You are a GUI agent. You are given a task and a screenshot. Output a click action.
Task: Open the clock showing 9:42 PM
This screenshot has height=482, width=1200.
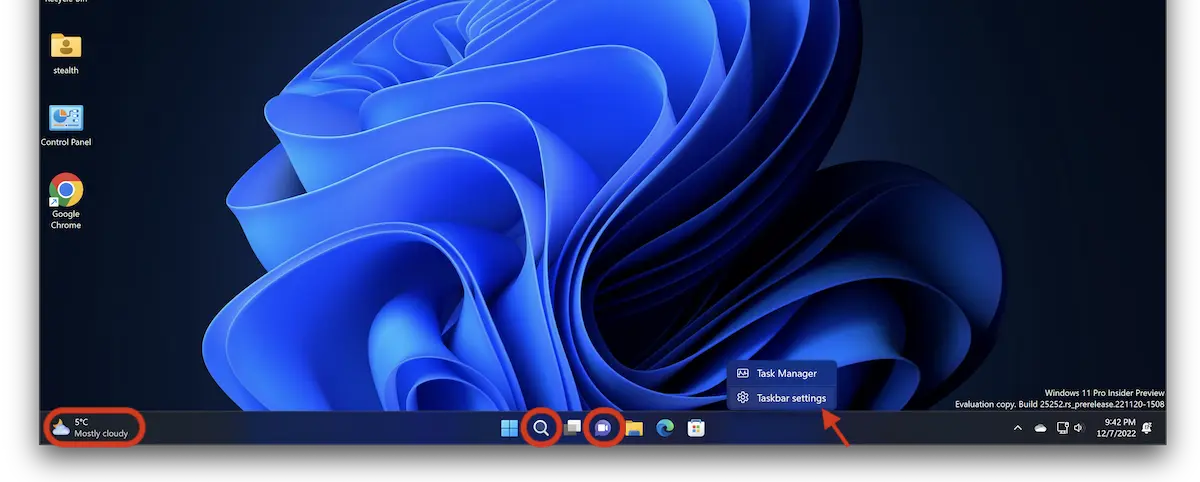pyautogui.click(x=1120, y=422)
